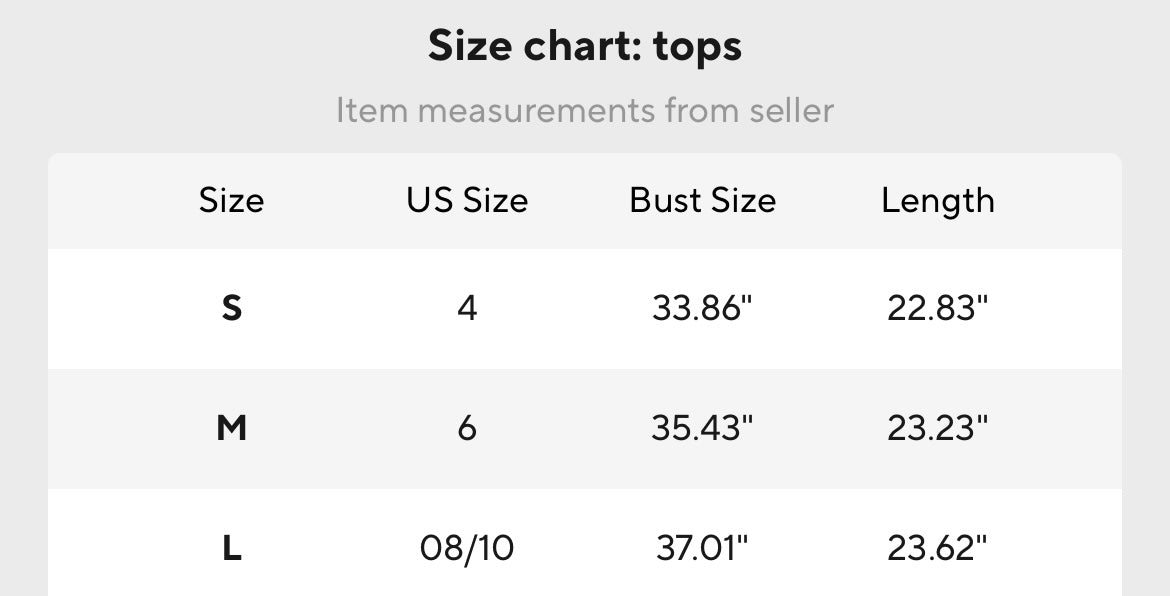Click the 23.23" length value

pos(938,428)
